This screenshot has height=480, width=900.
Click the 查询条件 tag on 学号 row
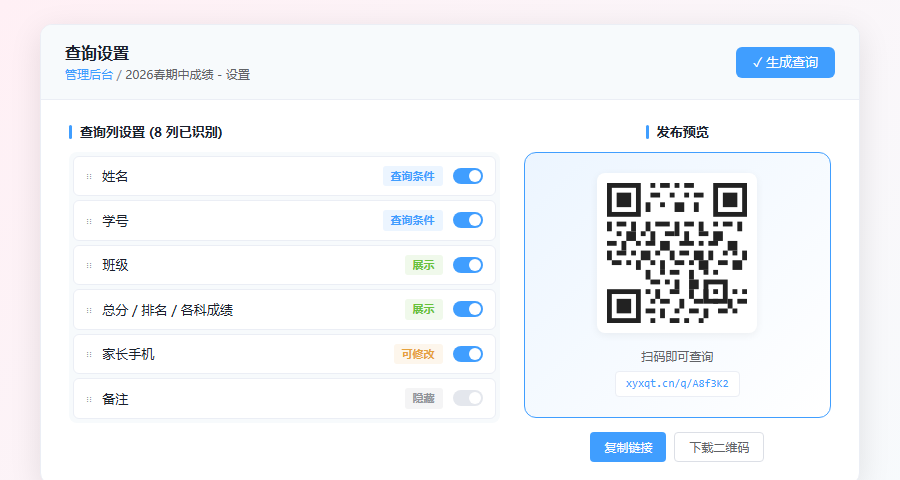point(413,220)
